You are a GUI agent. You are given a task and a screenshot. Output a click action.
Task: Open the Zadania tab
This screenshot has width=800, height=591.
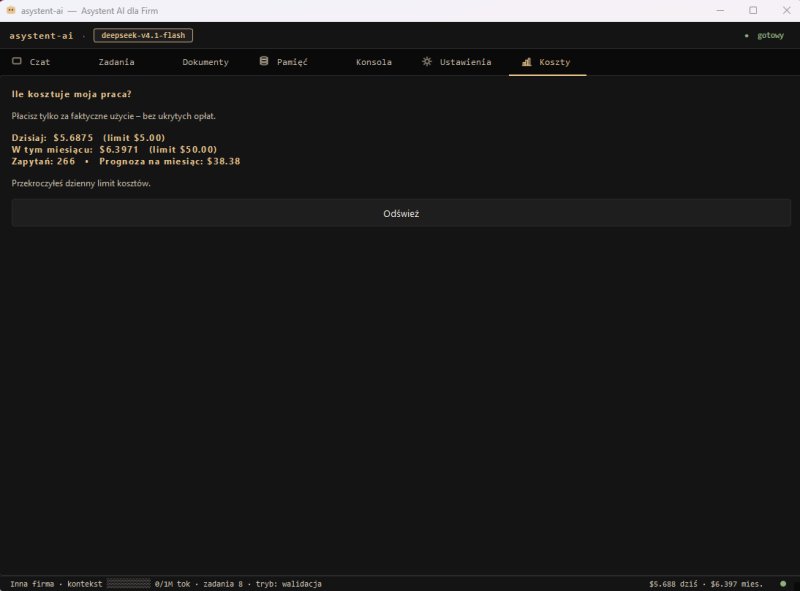pyautogui.click(x=116, y=62)
